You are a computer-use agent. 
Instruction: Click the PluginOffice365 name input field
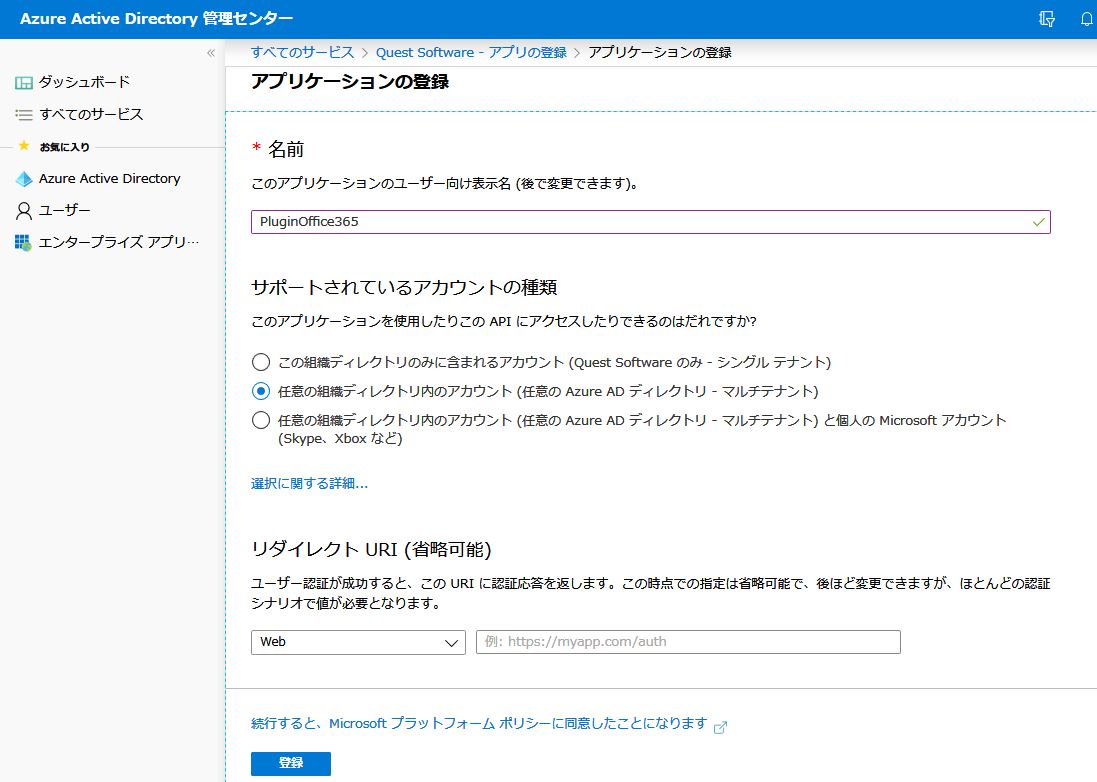point(651,222)
